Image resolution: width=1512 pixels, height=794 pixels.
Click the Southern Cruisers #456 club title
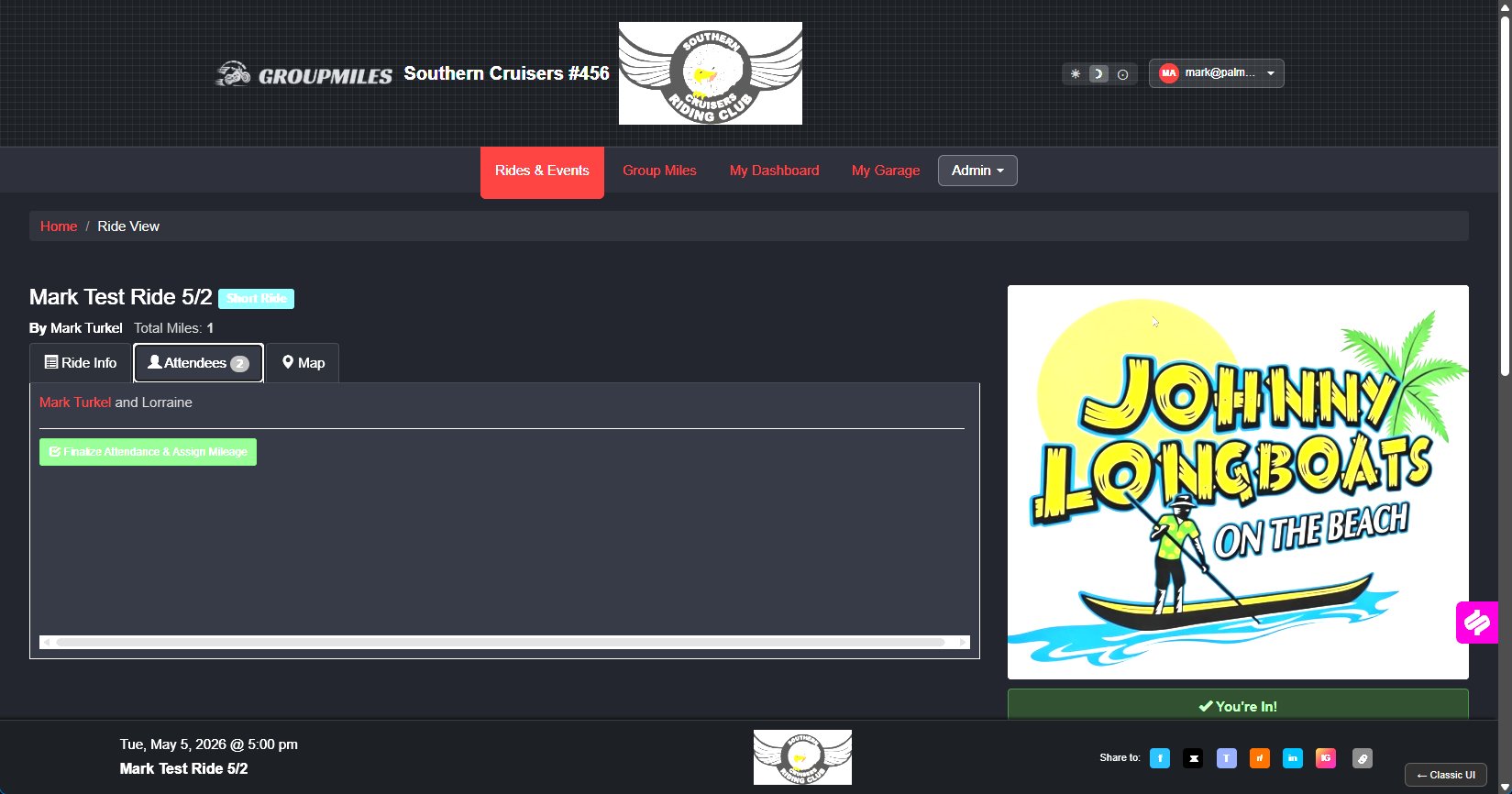pyautogui.click(x=506, y=73)
